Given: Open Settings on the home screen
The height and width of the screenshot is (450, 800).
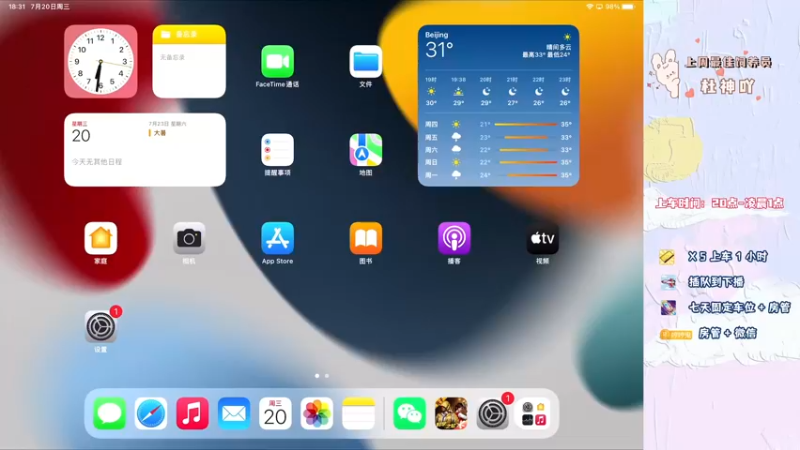Looking at the screenshot, I should (x=101, y=327).
